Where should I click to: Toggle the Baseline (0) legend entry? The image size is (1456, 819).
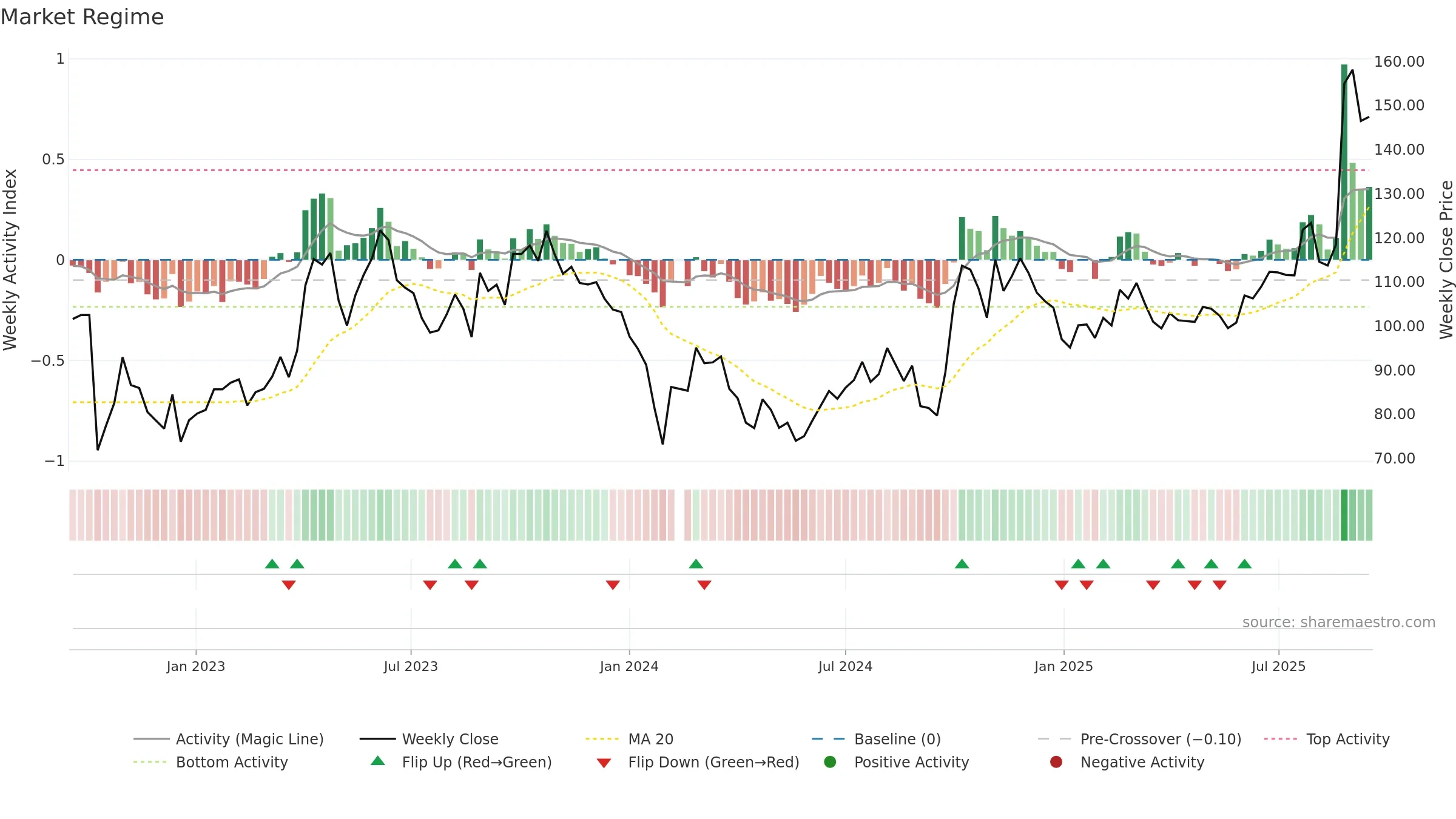876,739
